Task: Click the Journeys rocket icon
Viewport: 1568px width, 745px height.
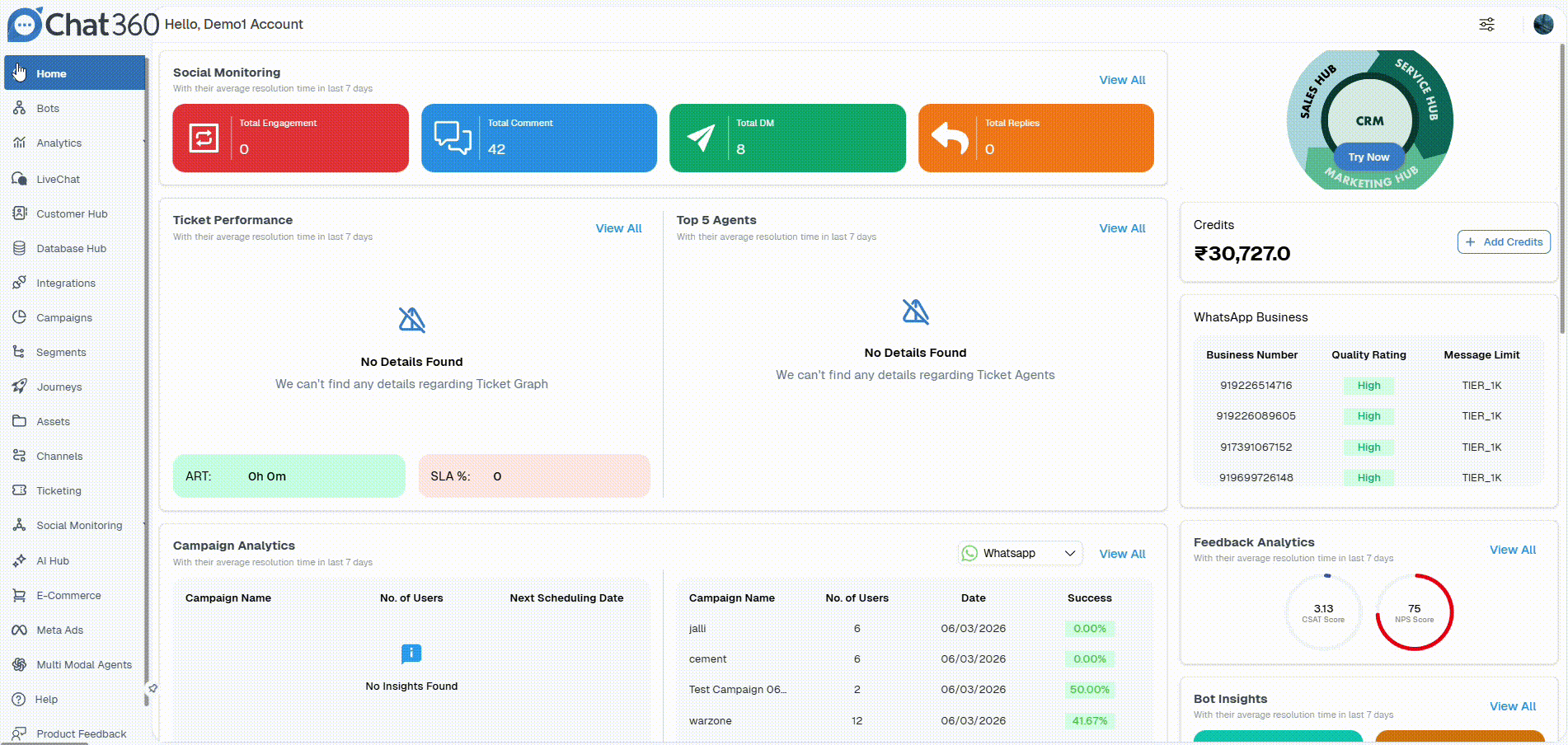Action: (x=19, y=387)
